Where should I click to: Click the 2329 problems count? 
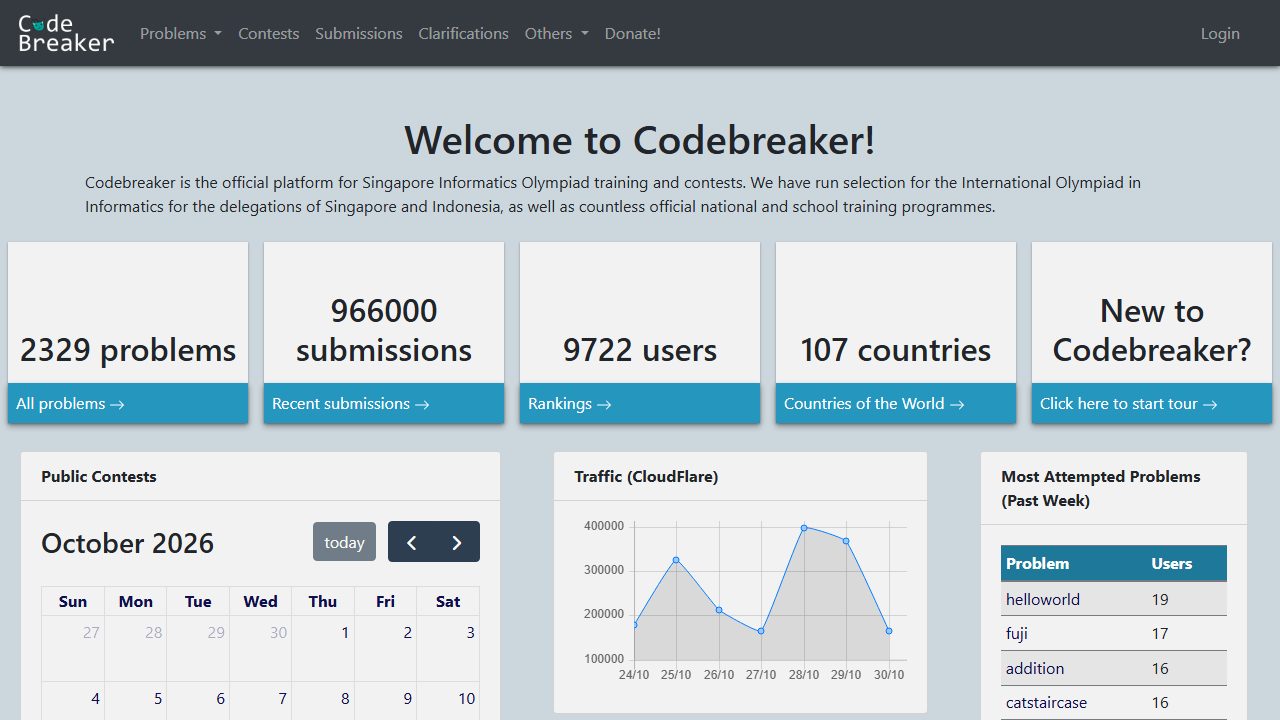coord(128,350)
